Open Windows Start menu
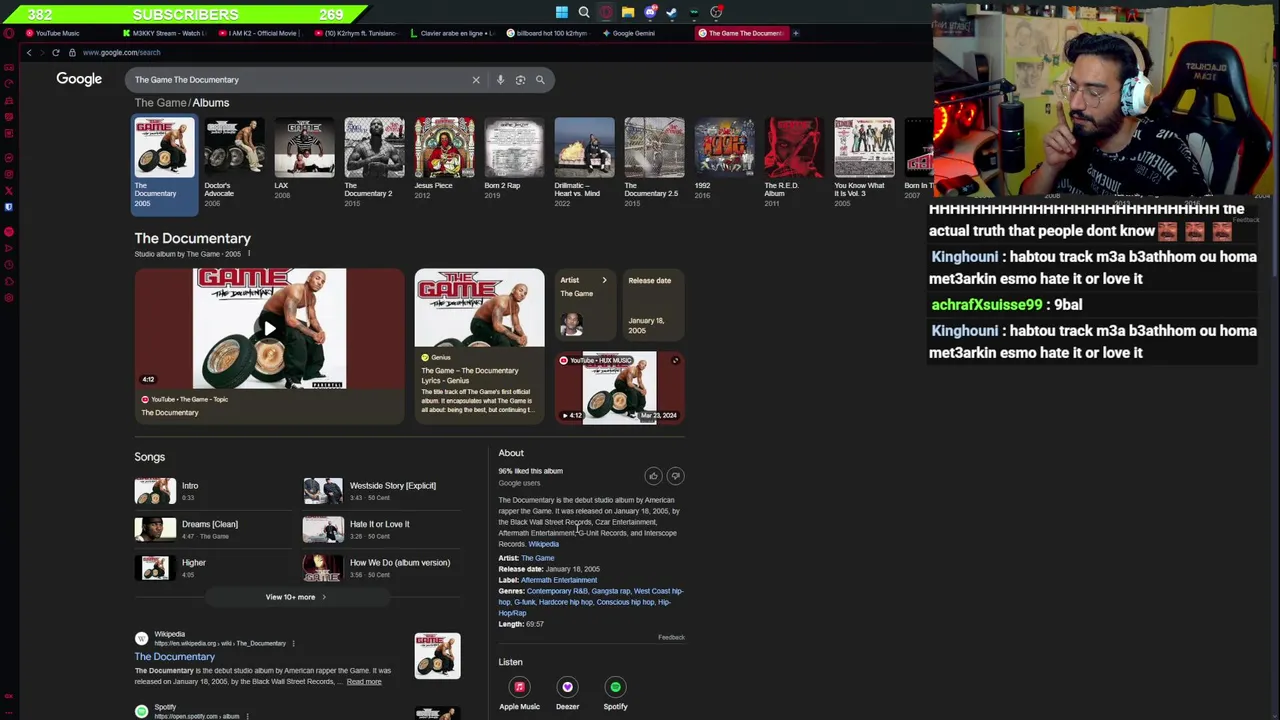Viewport: 1280px width, 720px height. [x=562, y=12]
